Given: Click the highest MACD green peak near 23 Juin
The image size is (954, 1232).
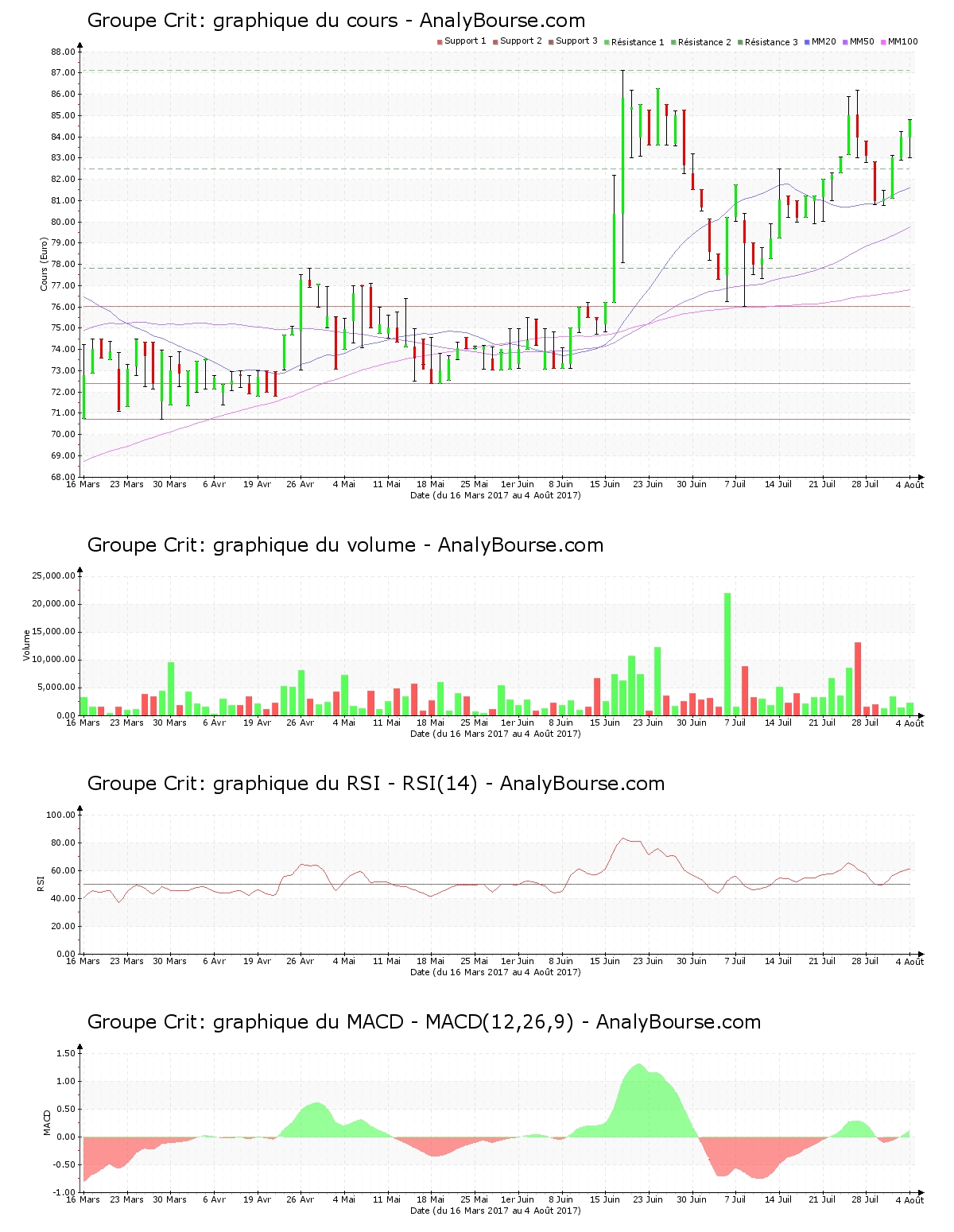Looking at the screenshot, I should coord(638,1101).
